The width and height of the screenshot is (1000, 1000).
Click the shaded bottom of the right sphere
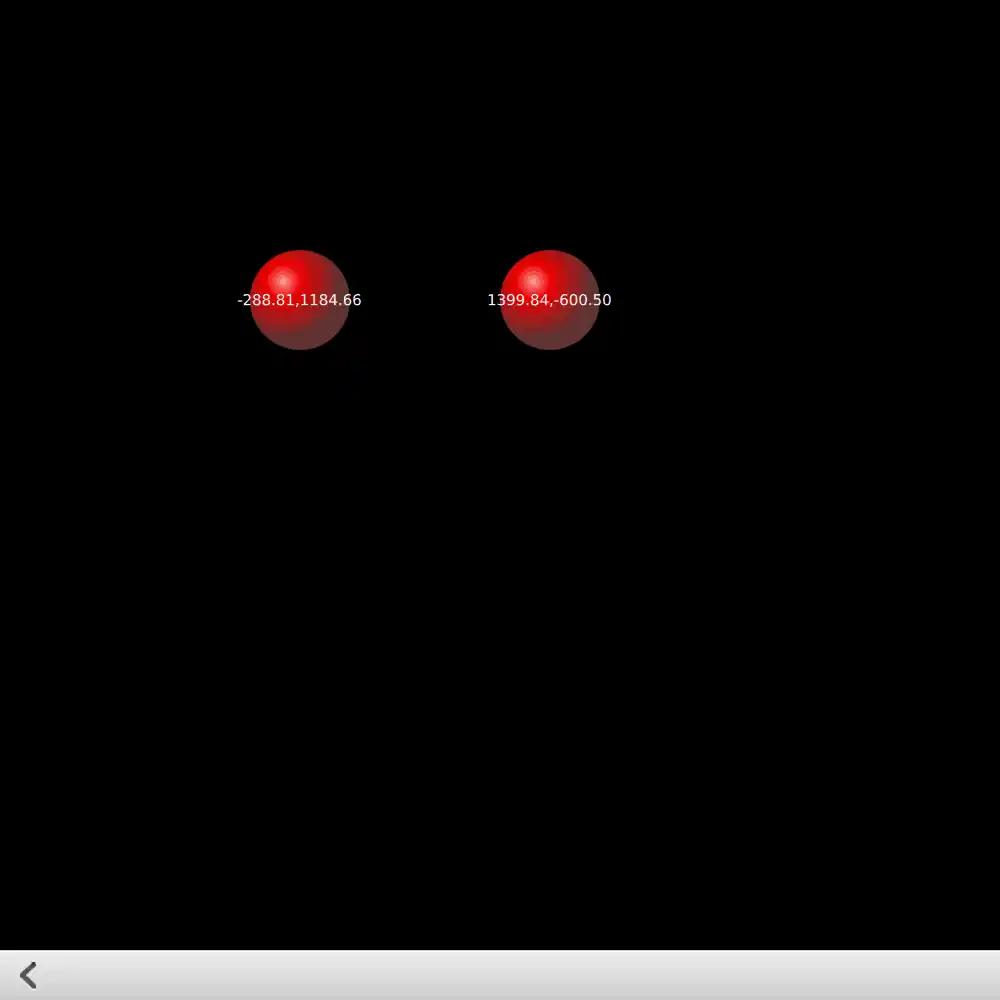[550, 335]
